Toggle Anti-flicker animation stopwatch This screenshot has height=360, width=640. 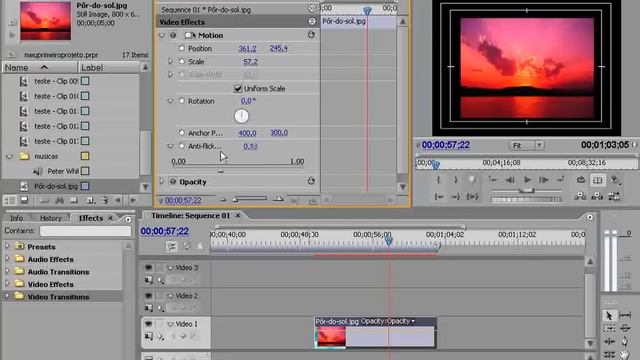[182, 146]
